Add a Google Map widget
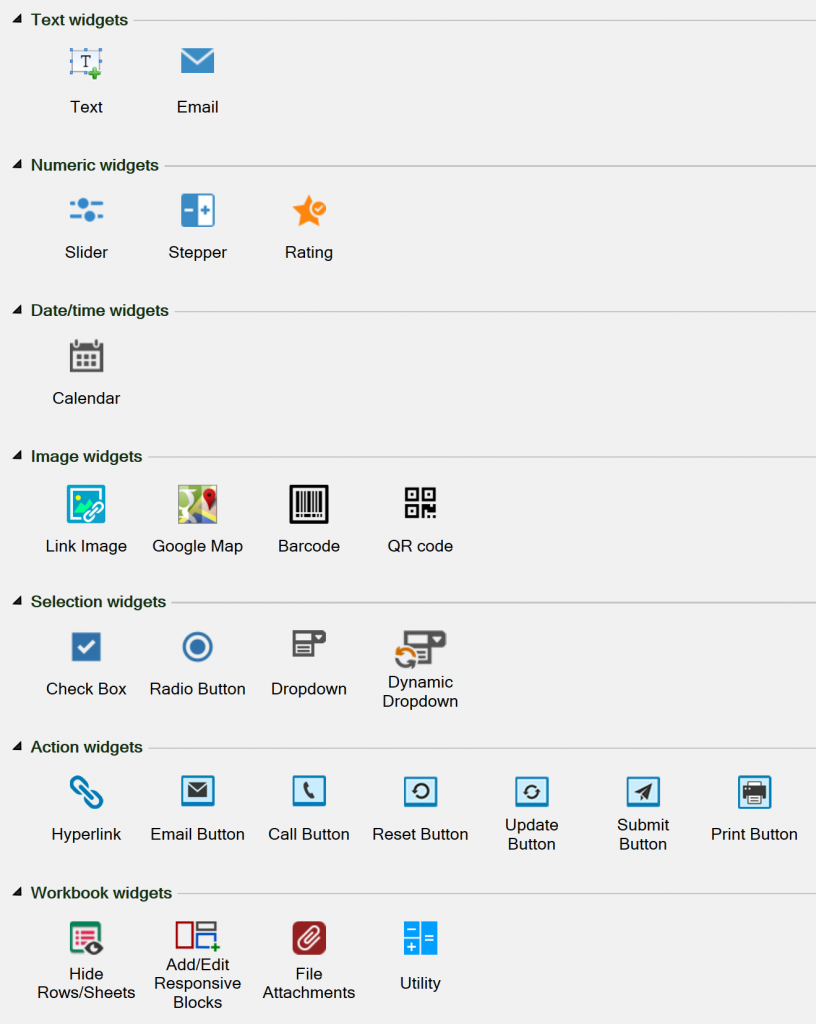 [197, 504]
